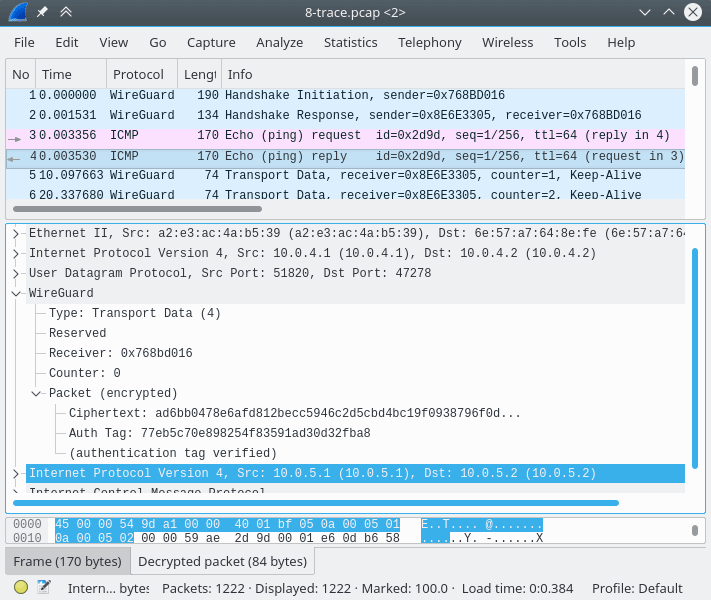This screenshot has width=711, height=600.
Task: Expand the User Datagram Protocol node
Action: (x=15, y=273)
